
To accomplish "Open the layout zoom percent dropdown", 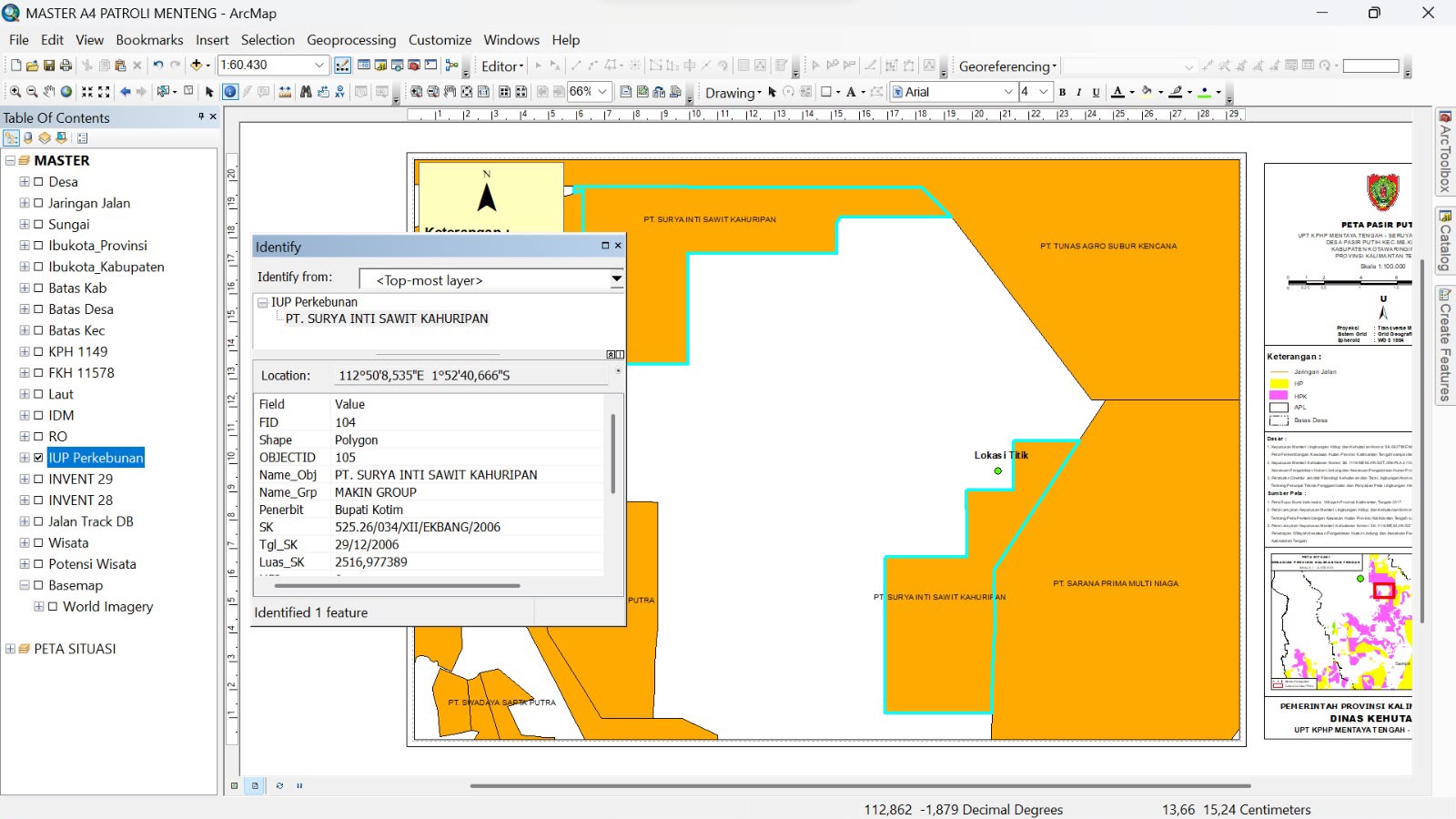I will coord(602,92).
